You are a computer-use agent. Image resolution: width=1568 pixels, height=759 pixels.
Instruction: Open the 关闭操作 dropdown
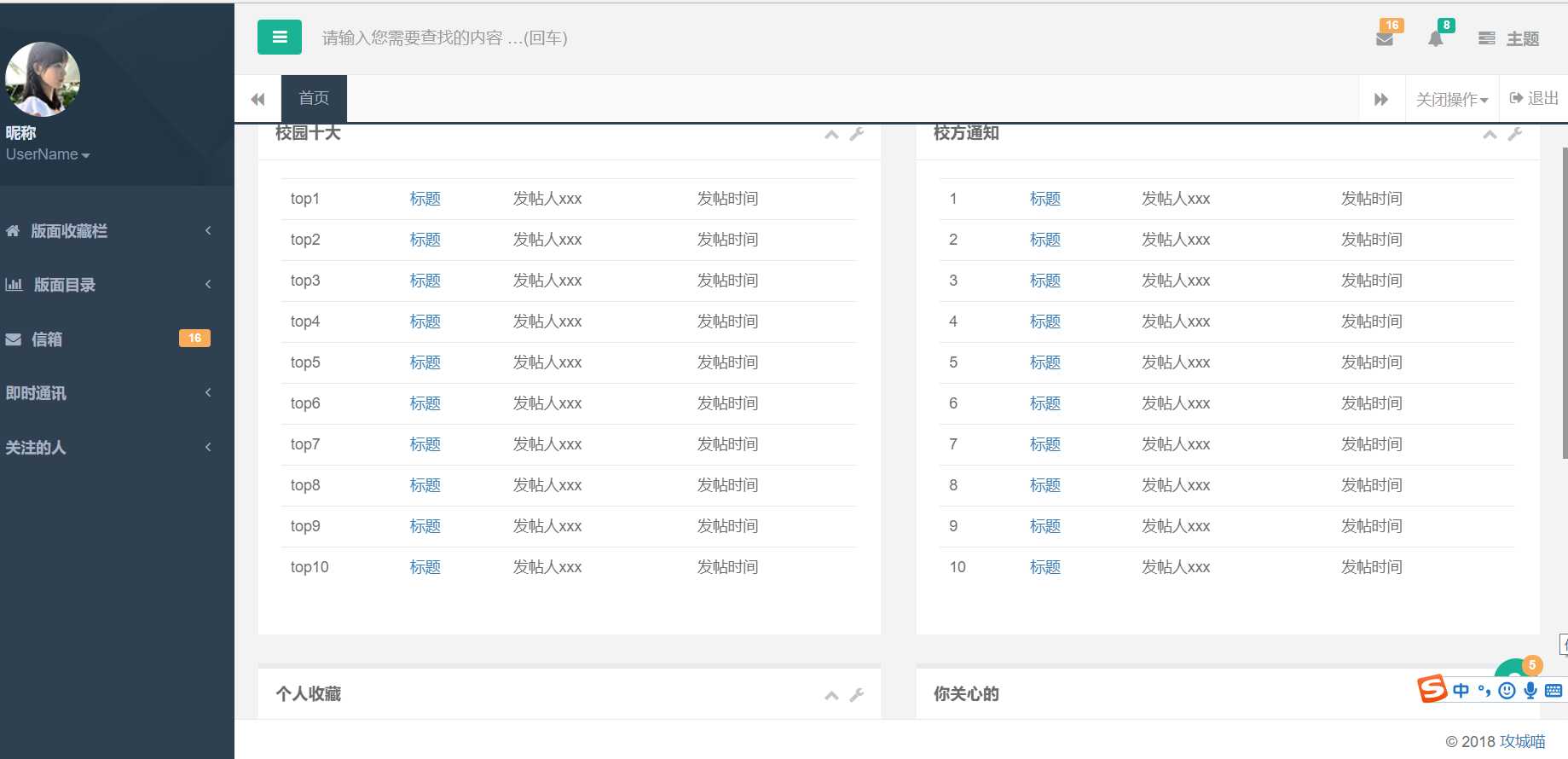(x=1452, y=99)
